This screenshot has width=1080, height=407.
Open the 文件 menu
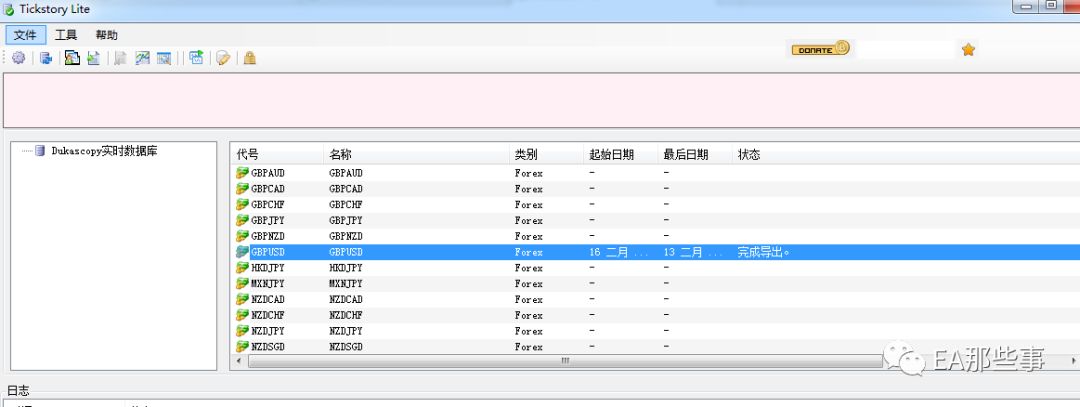[x=25, y=34]
